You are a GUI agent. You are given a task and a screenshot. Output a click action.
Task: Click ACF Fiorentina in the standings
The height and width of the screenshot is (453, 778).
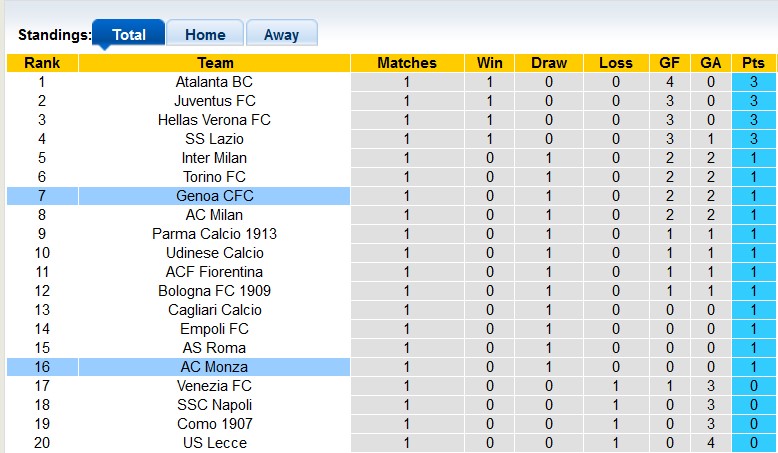(214, 272)
